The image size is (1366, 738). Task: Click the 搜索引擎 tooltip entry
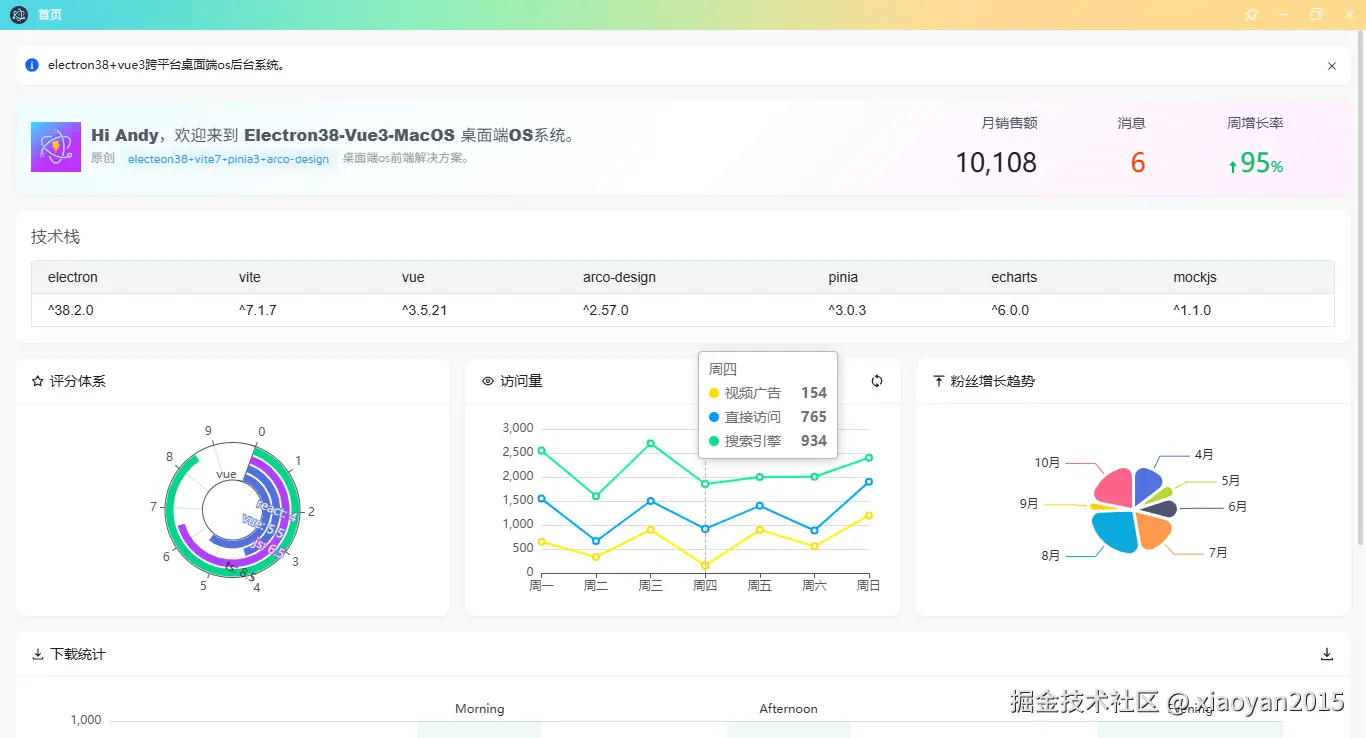(768, 441)
